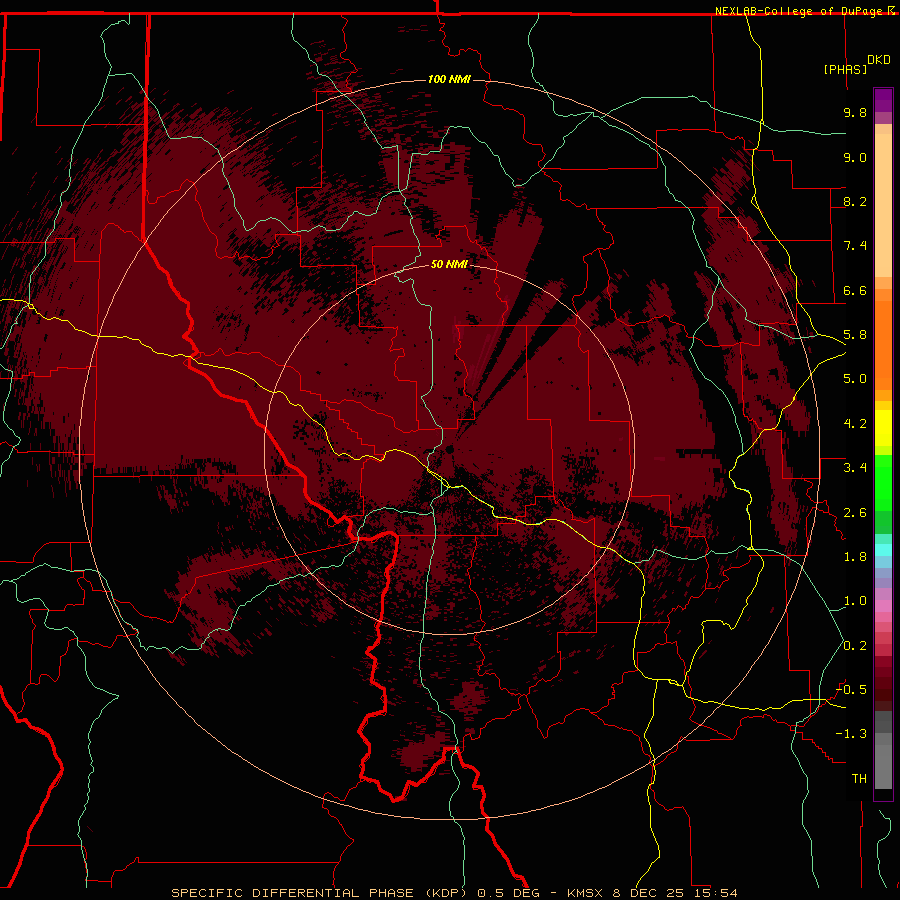Pick the cyan color bar segment
Image resolution: width=900 pixels, height=900 pixels.
(883, 549)
